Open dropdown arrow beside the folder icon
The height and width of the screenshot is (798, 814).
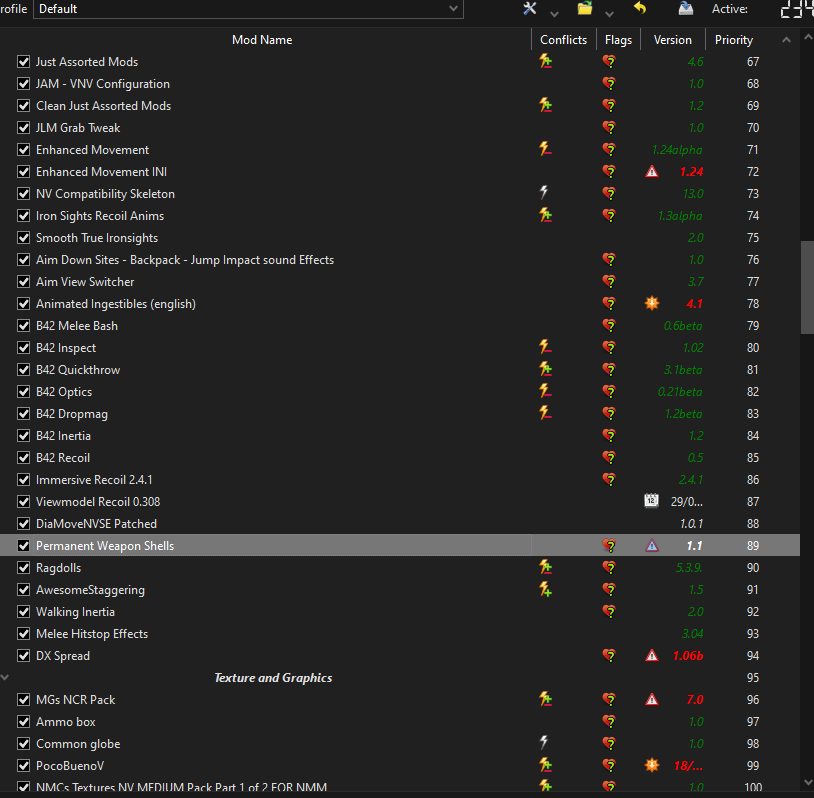[x=609, y=14]
